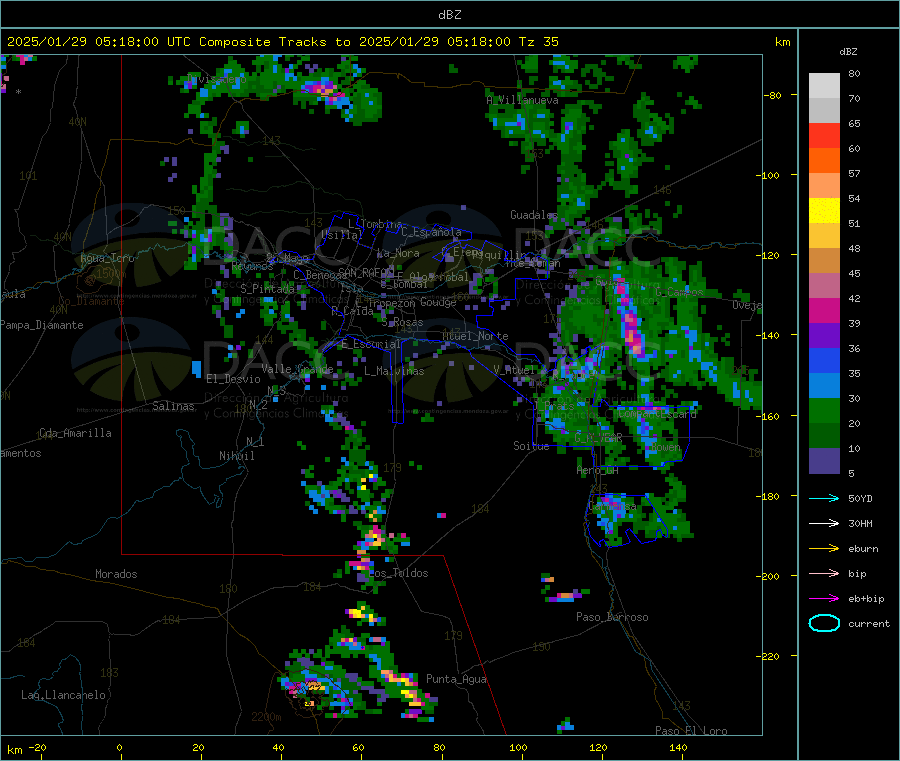
Task: Click the 'Agua_Toro' map label
Action: (x=107, y=258)
